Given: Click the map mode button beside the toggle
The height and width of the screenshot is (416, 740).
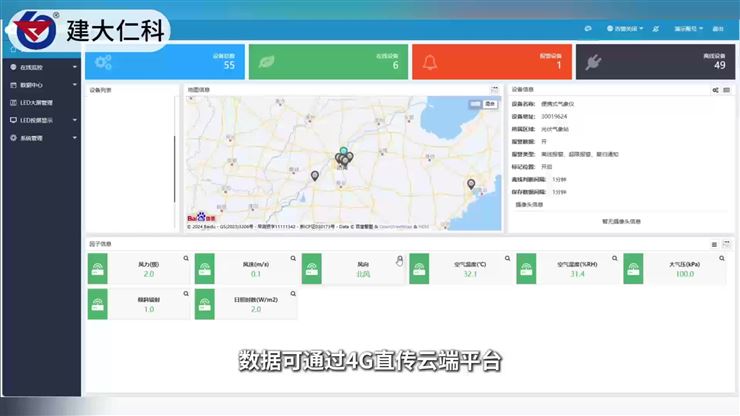Looking at the screenshot, I should pos(490,104).
